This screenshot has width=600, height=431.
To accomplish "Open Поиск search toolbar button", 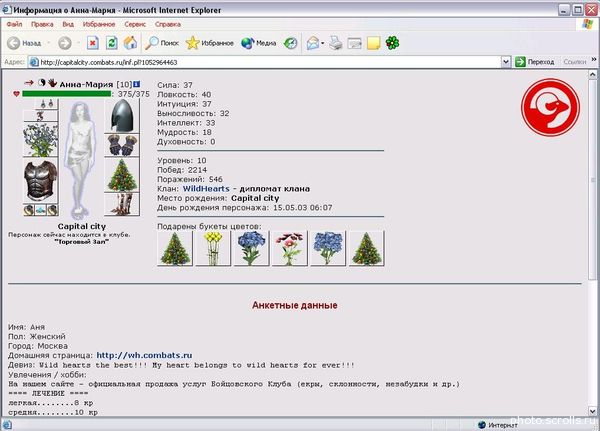I will [162, 43].
